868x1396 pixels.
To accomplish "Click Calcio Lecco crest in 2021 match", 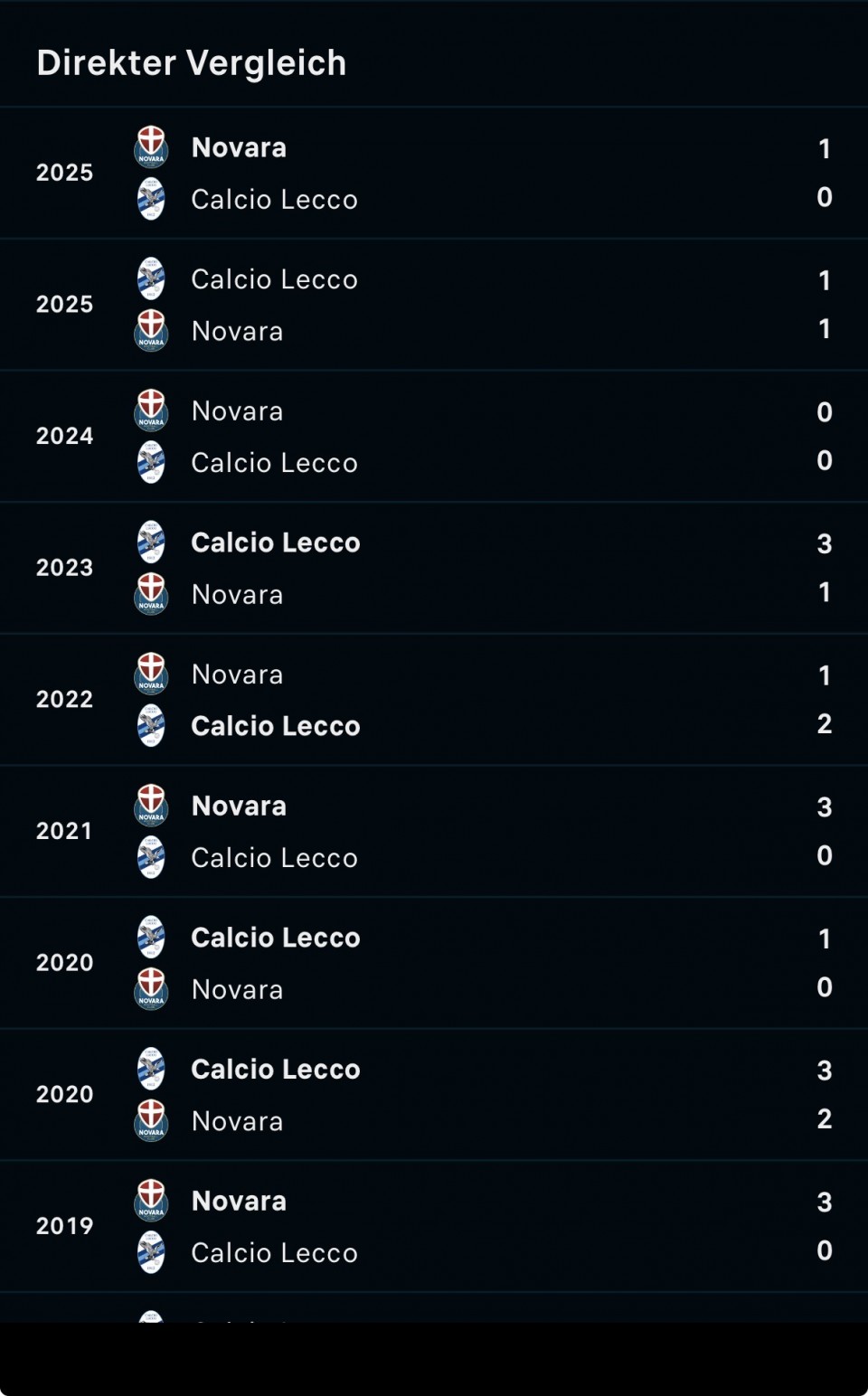I will 151,857.
